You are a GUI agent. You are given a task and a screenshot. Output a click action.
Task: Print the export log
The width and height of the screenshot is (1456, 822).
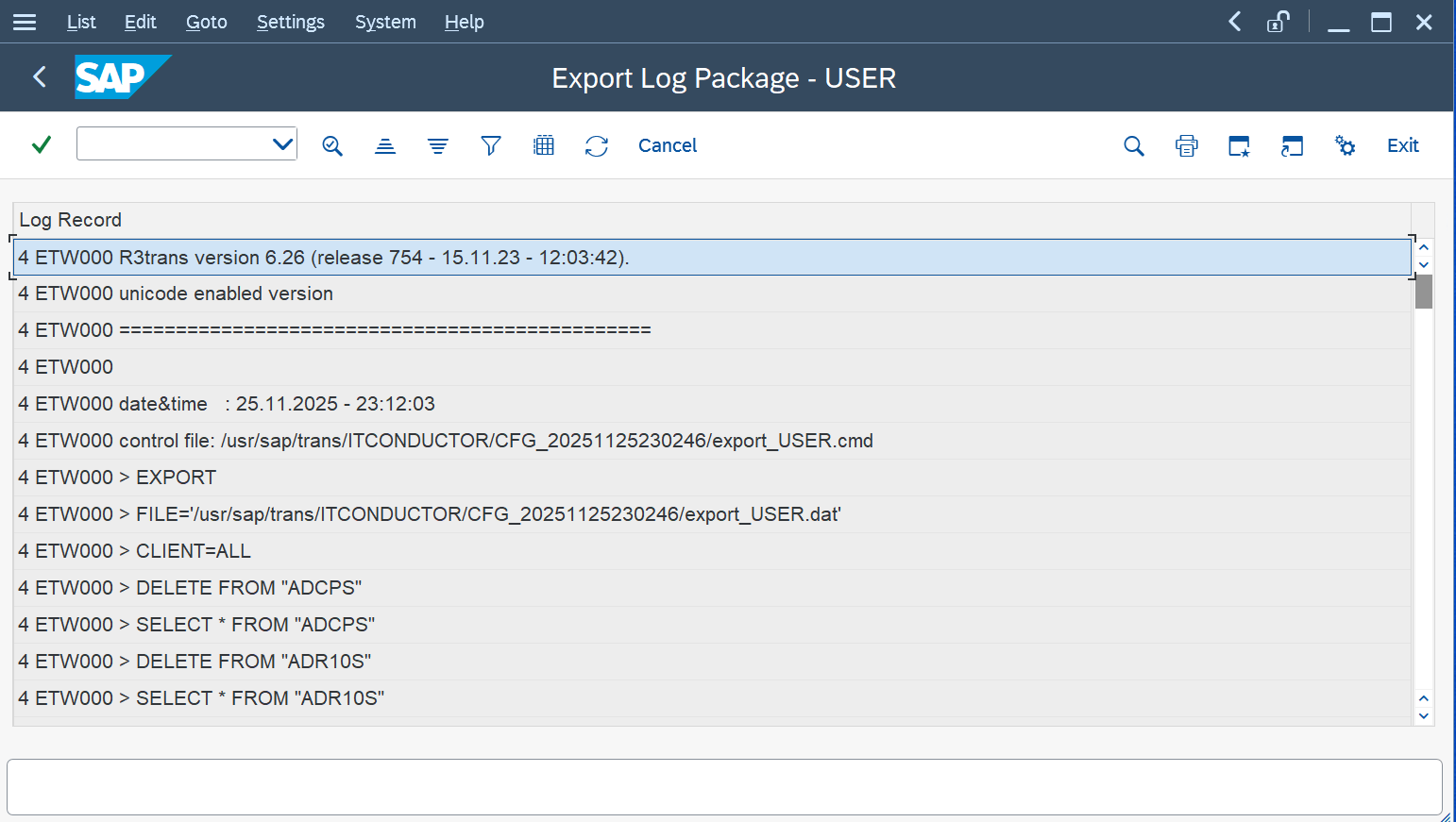click(x=1187, y=145)
